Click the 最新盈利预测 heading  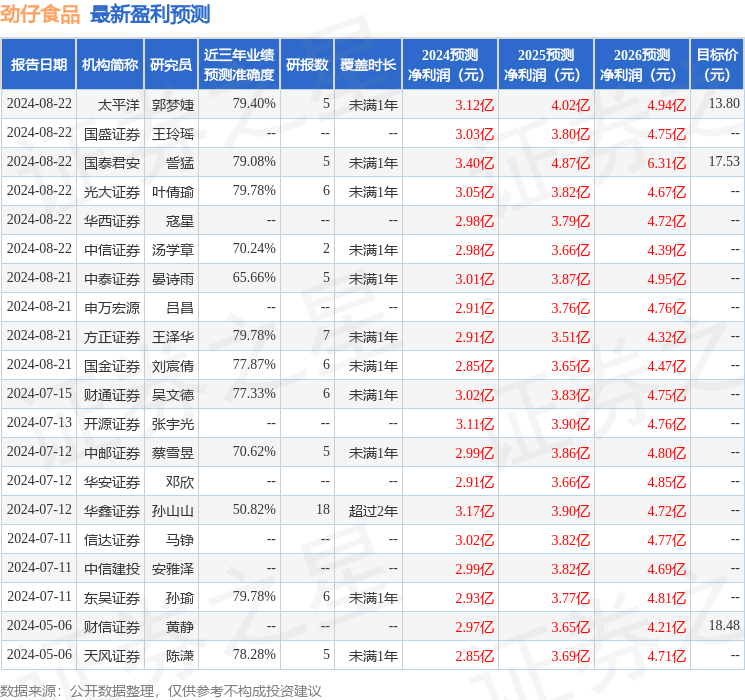click(150, 14)
